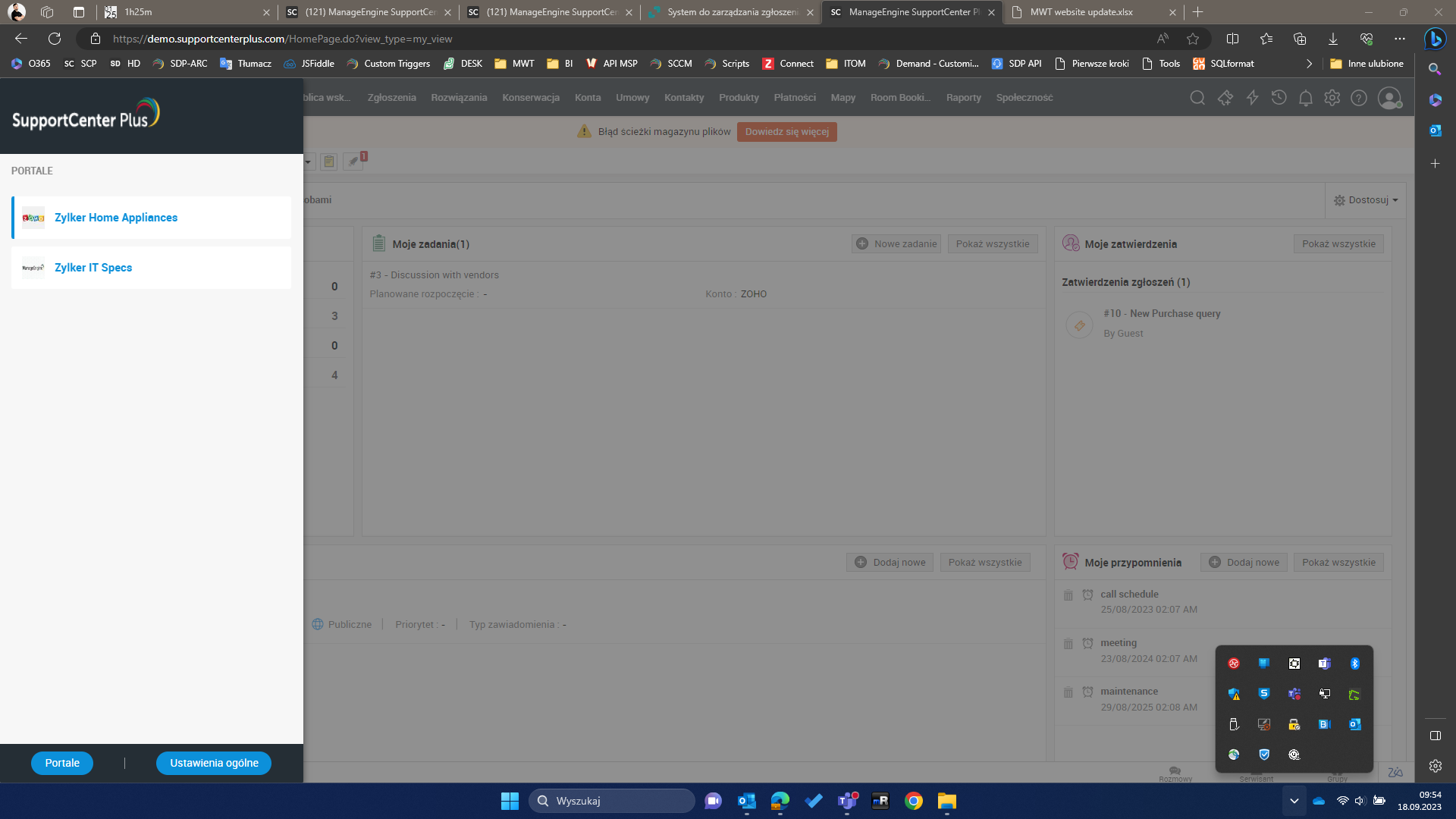Click the Windows taskbar search field
This screenshot has height=819, width=1456.
611,801
